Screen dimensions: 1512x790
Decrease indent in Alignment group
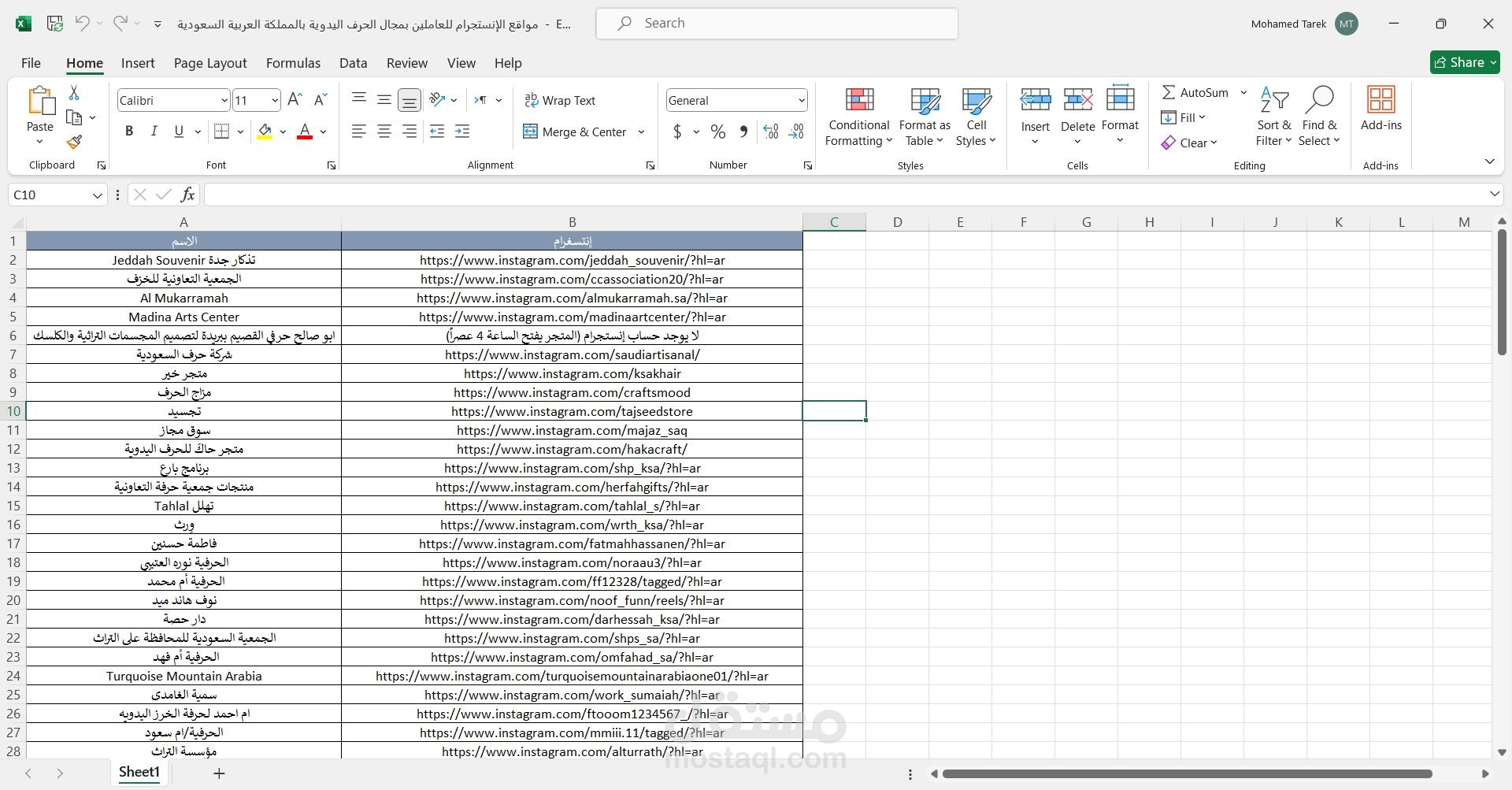pos(437,132)
